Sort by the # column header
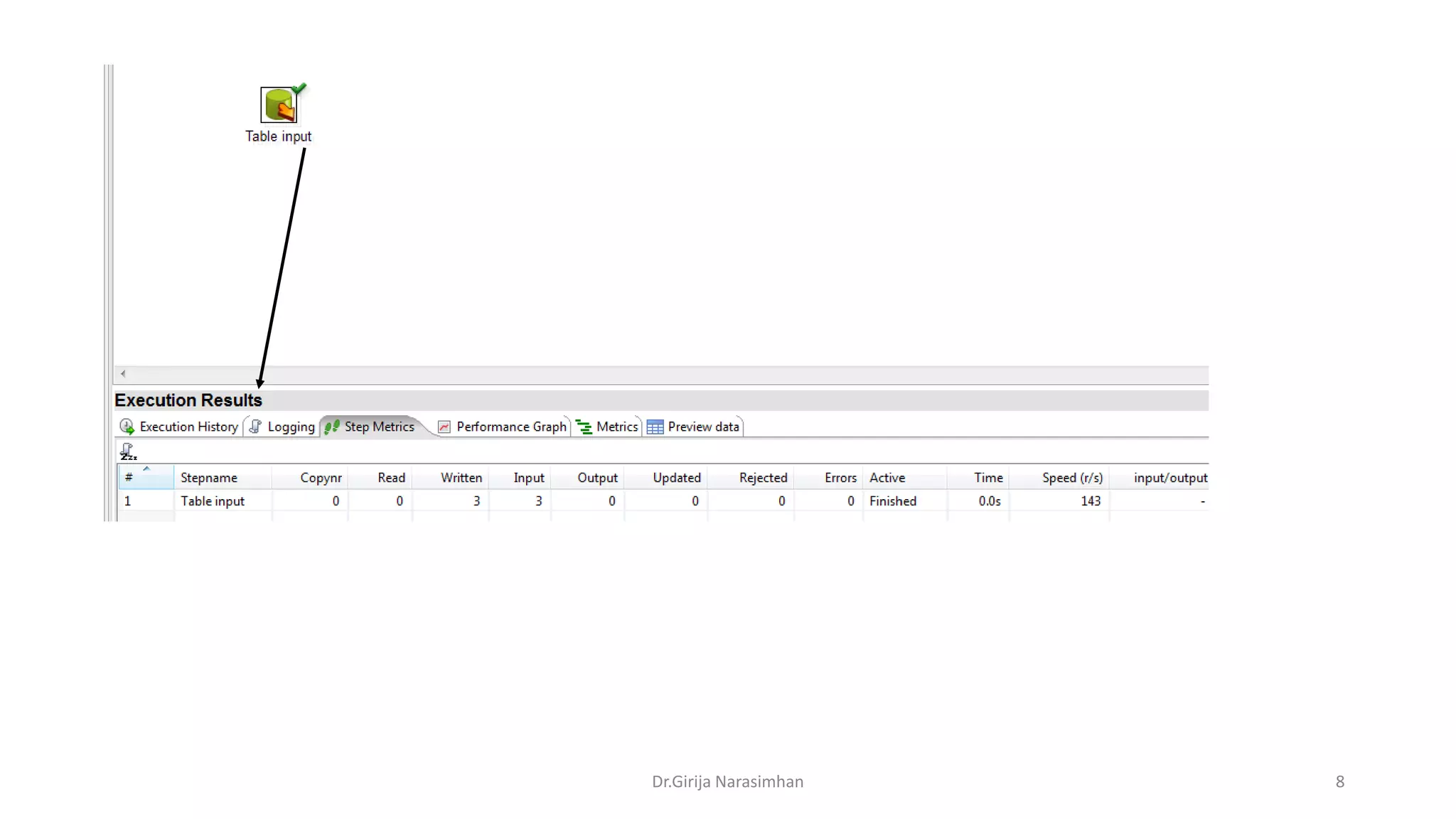Viewport: 1456px width, 819px height. (x=146, y=478)
